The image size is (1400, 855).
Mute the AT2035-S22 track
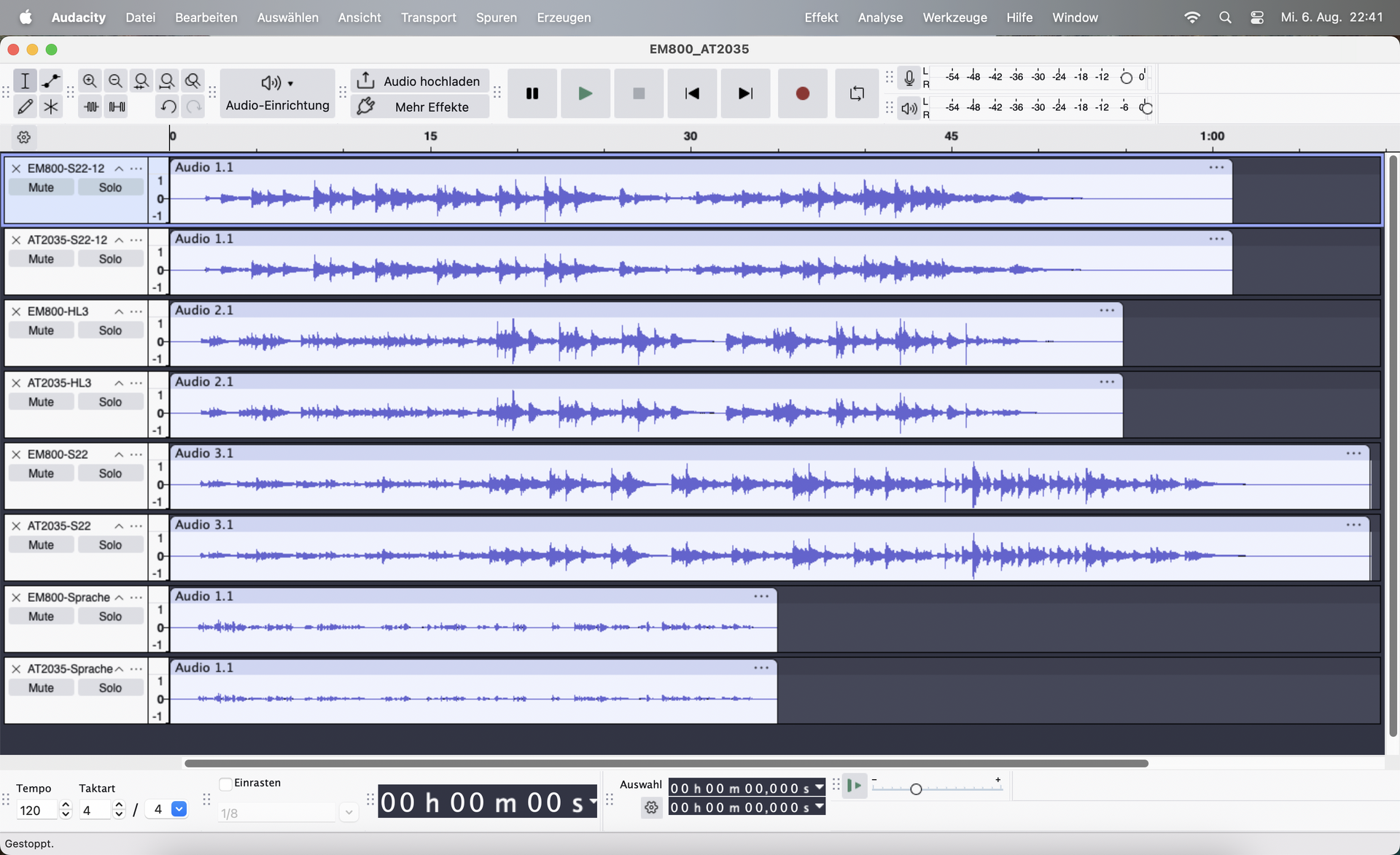point(41,545)
